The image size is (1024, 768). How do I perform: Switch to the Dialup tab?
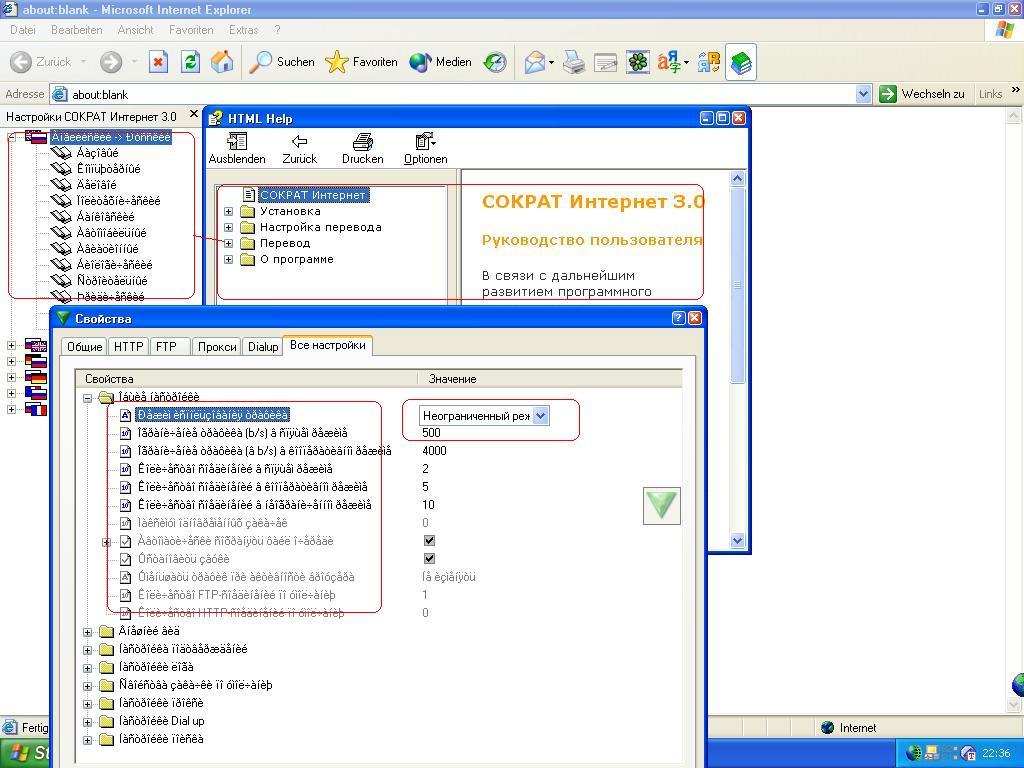click(263, 346)
